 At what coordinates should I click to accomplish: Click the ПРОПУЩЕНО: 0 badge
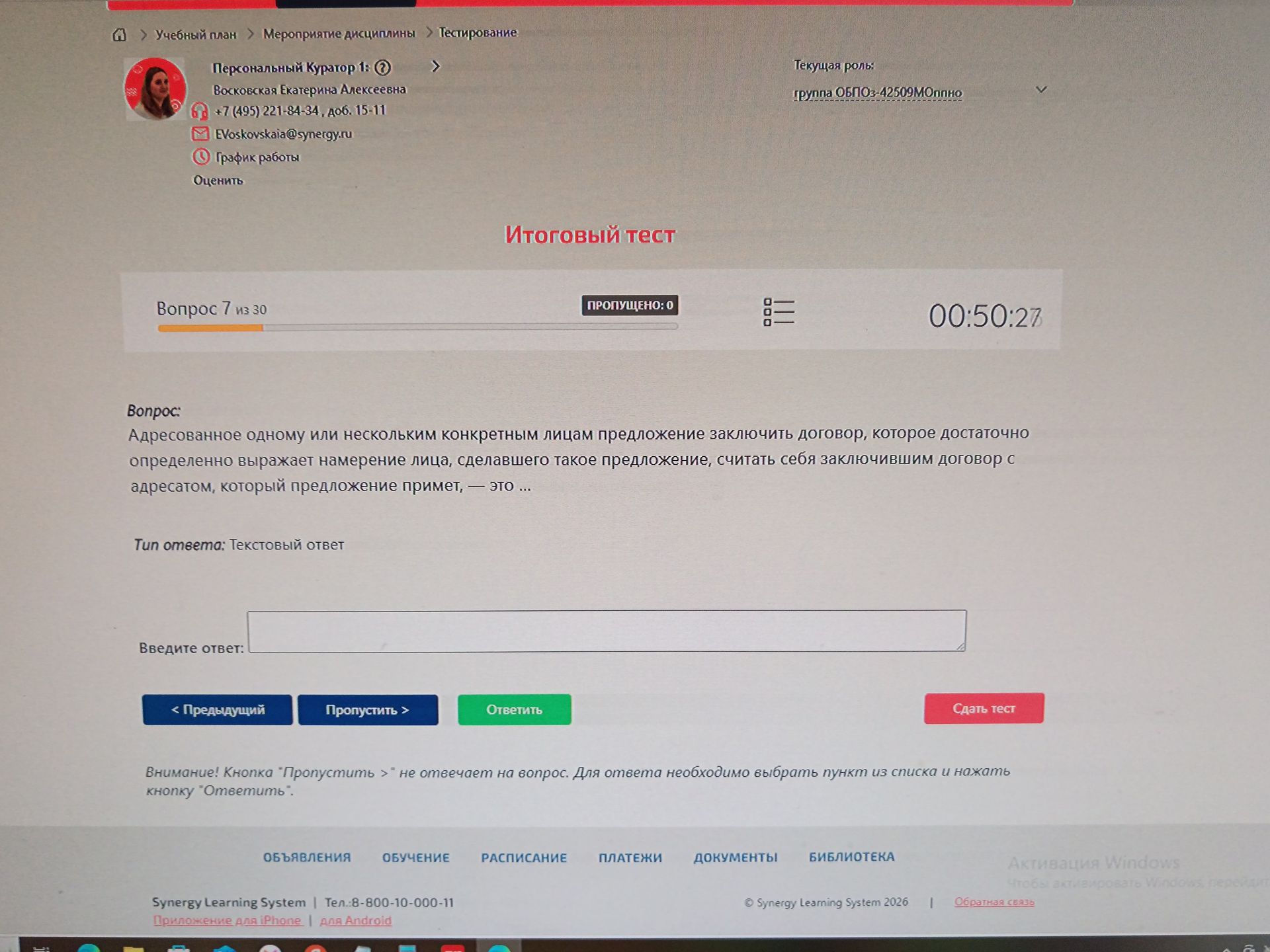tap(630, 305)
